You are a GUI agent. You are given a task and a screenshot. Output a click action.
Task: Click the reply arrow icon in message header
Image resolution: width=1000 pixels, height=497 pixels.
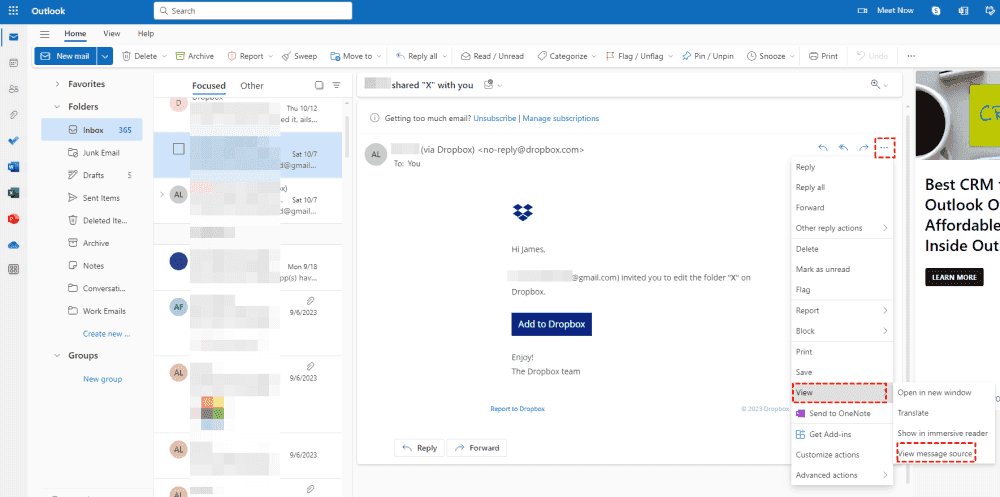click(823, 148)
